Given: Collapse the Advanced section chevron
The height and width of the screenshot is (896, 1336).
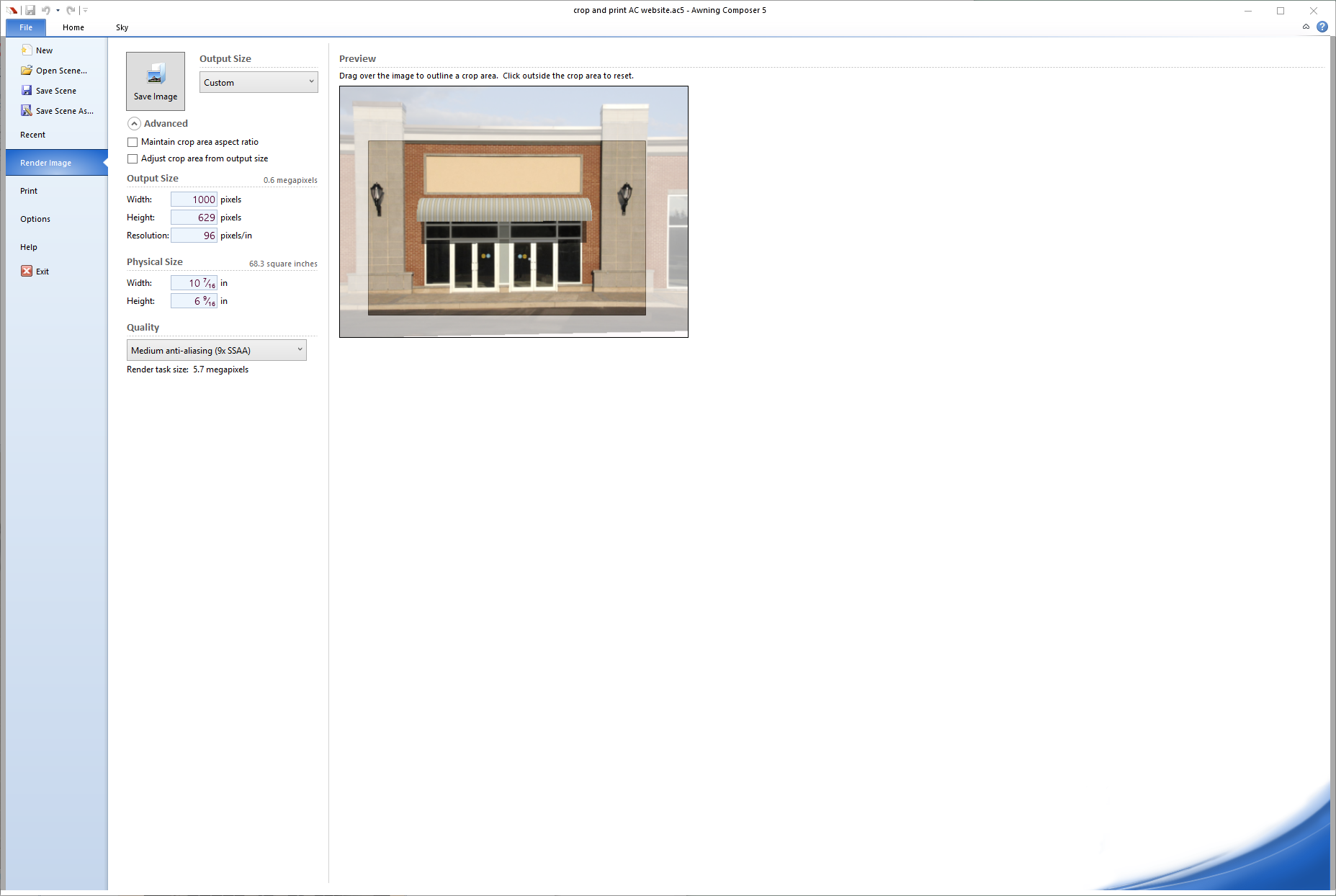Looking at the screenshot, I should point(134,123).
